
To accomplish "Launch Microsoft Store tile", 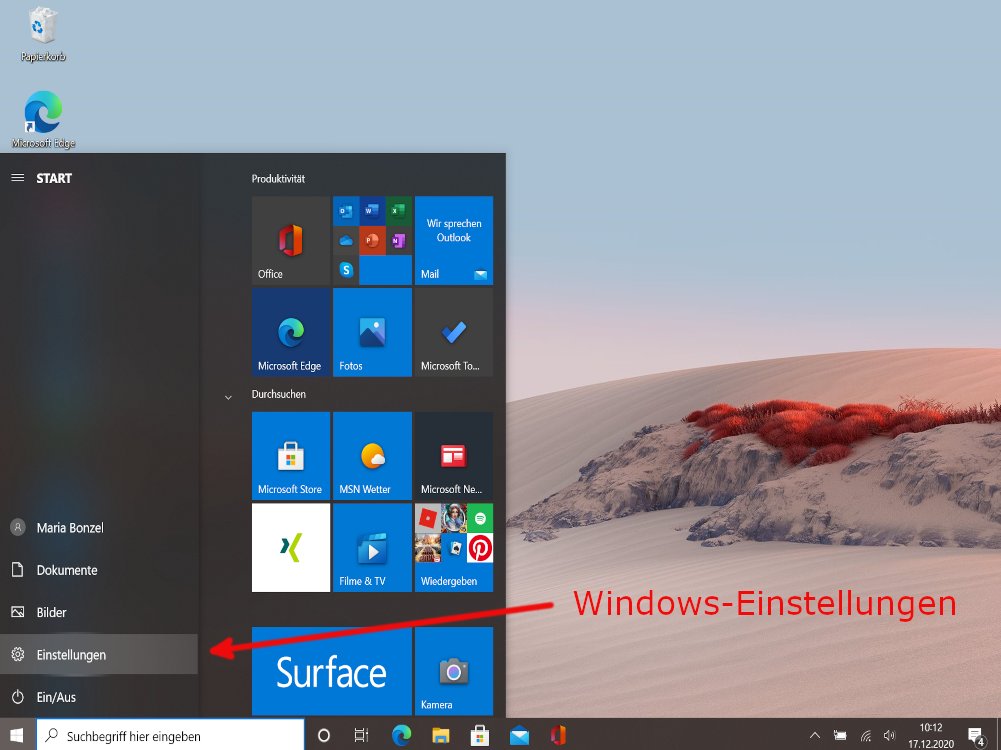I will pos(290,456).
